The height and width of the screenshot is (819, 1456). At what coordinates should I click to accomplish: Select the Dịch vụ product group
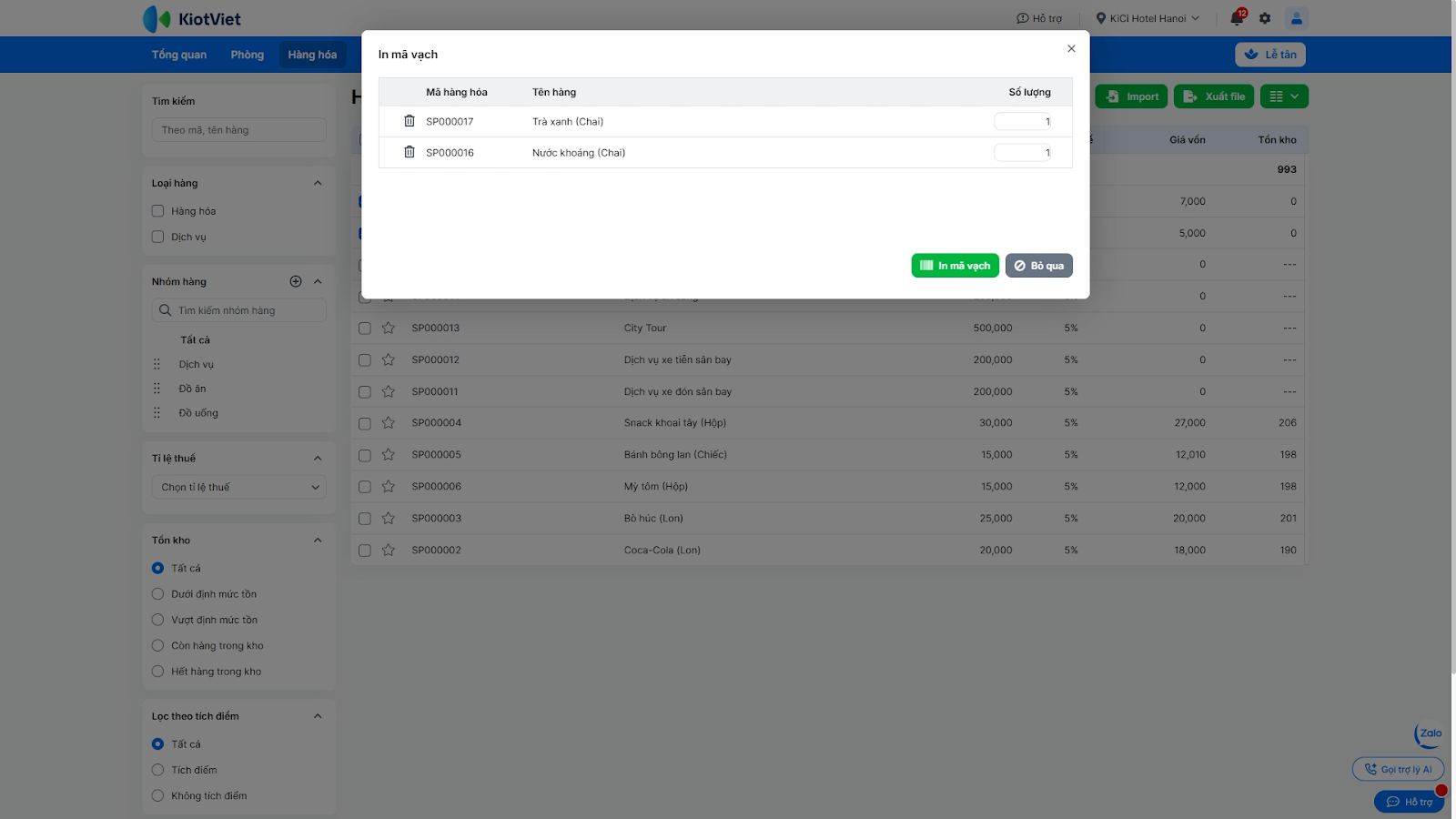197,364
